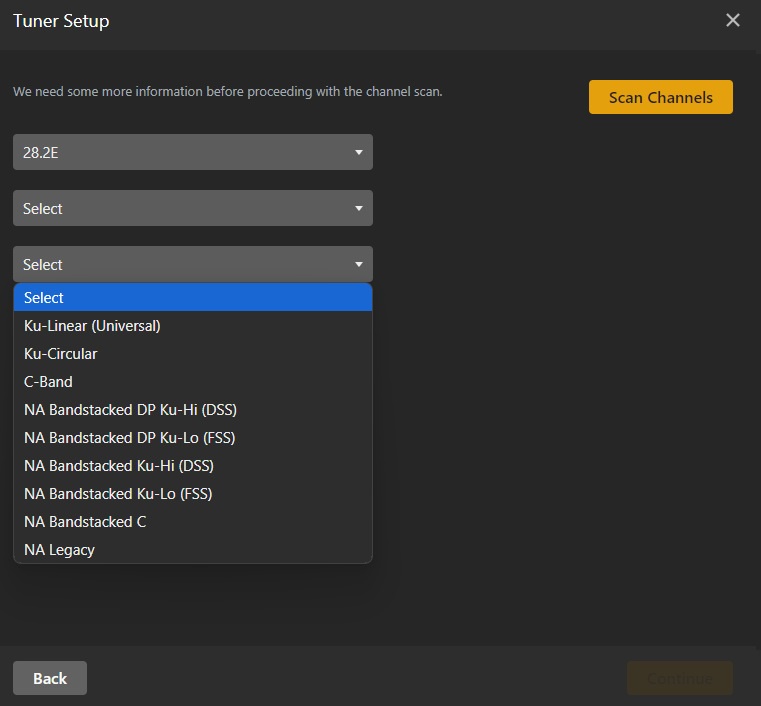Go back with the Back button
This screenshot has height=706, width=761.
tap(50, 678)
